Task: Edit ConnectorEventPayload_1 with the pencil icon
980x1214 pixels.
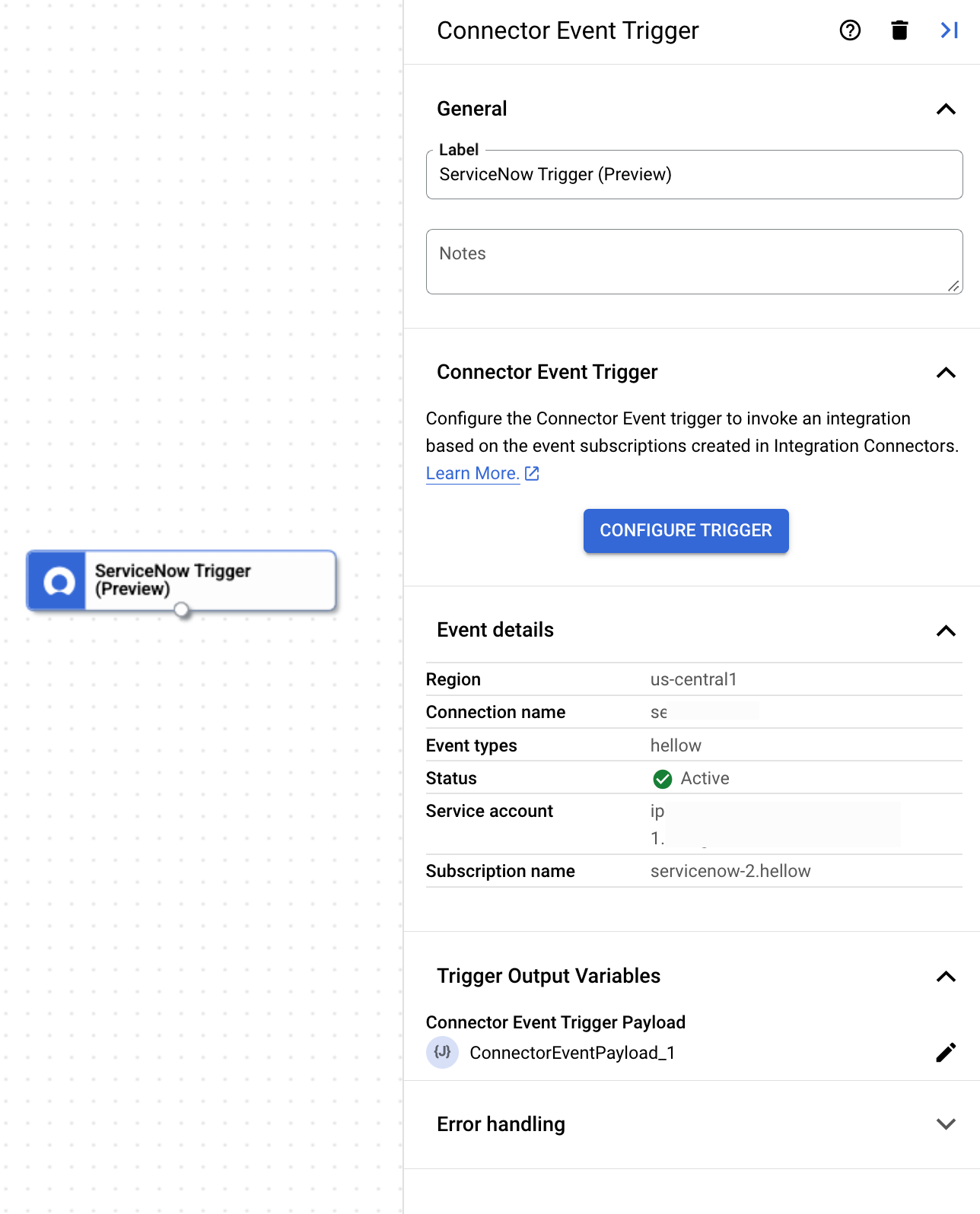Action: click(946, 1052)
